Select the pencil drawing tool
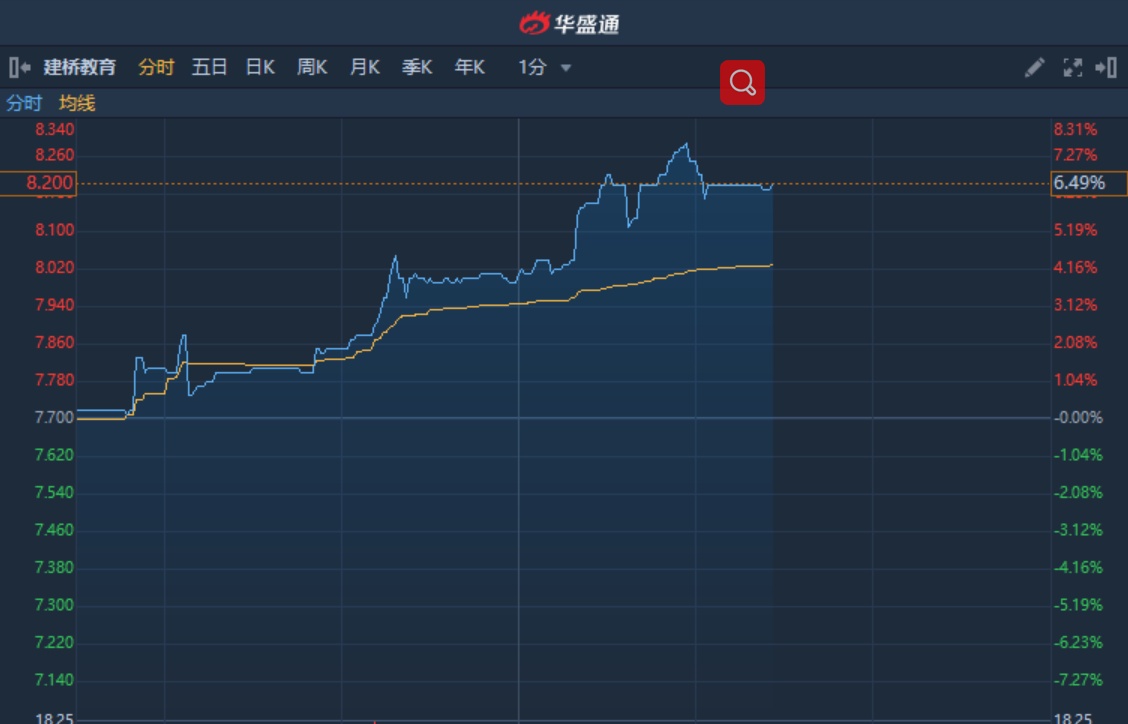The height and width of the screenshot is (724, 1128). 1034,68
